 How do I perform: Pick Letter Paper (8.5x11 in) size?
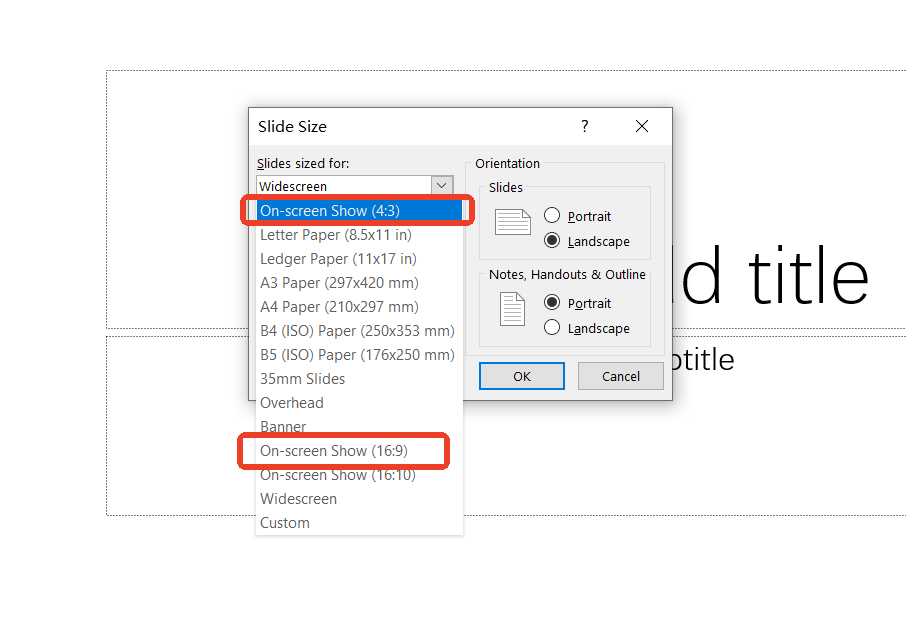336,235
